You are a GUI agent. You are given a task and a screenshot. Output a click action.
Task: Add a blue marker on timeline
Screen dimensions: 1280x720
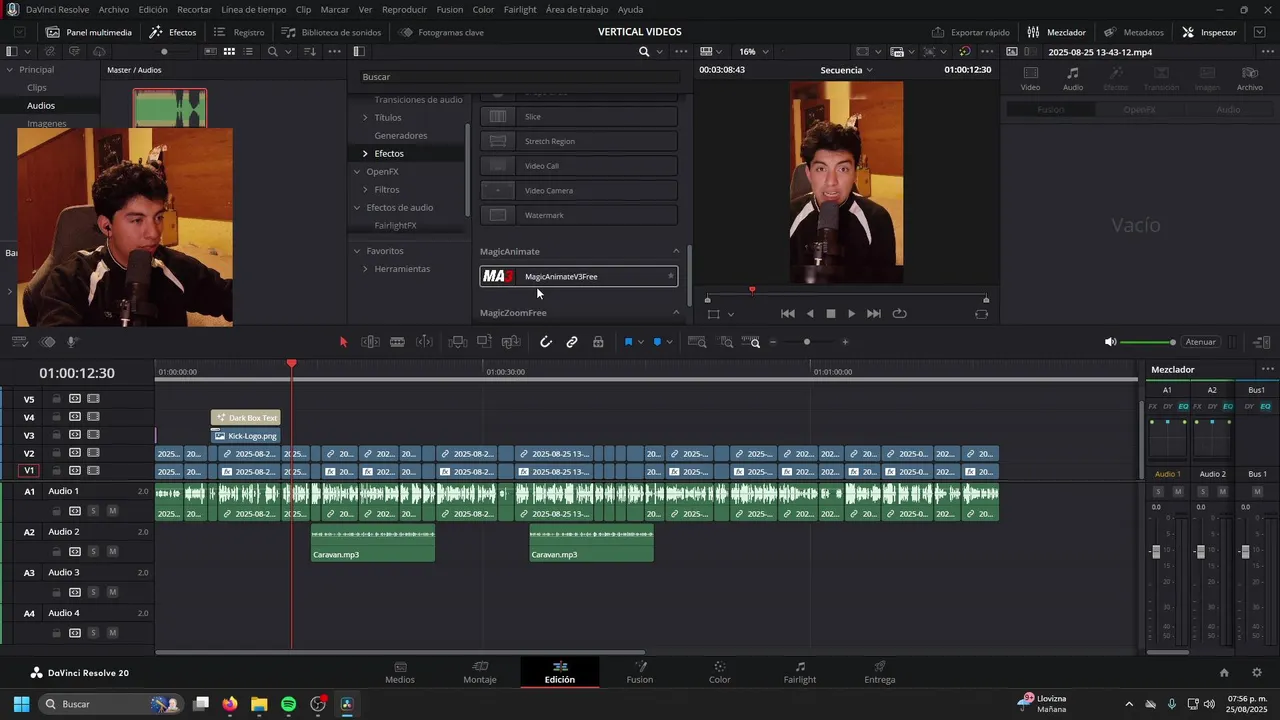tap(657, 342)
